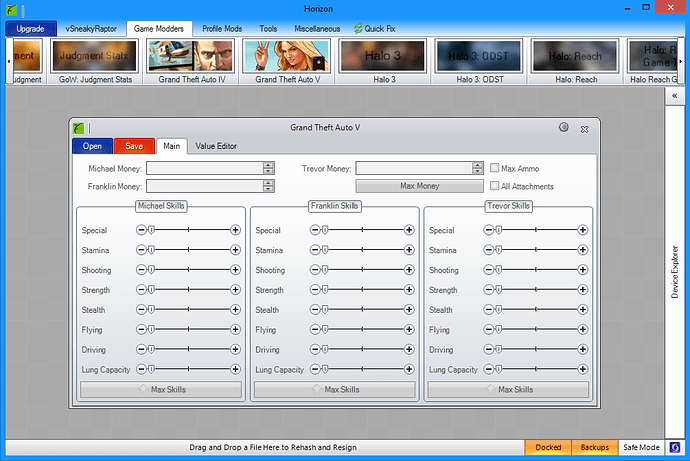690x461 pixels.
Task: Switch to the Value Editor tab
Action: point(216,146)
